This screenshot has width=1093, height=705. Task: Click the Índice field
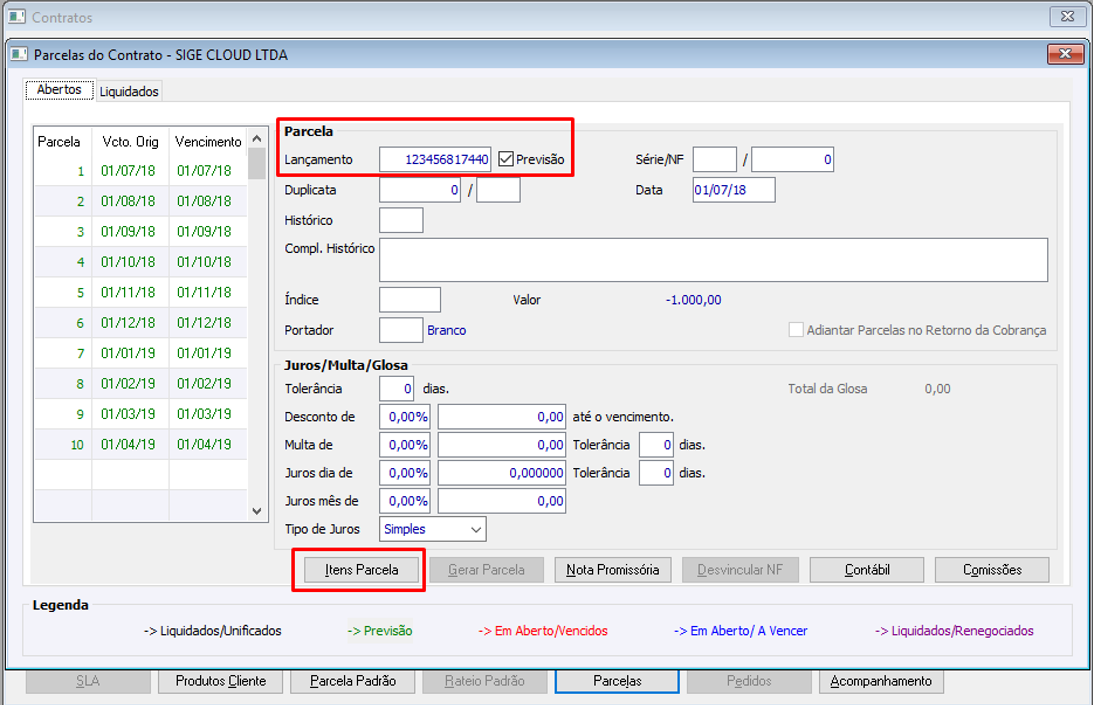coord(410,300)
